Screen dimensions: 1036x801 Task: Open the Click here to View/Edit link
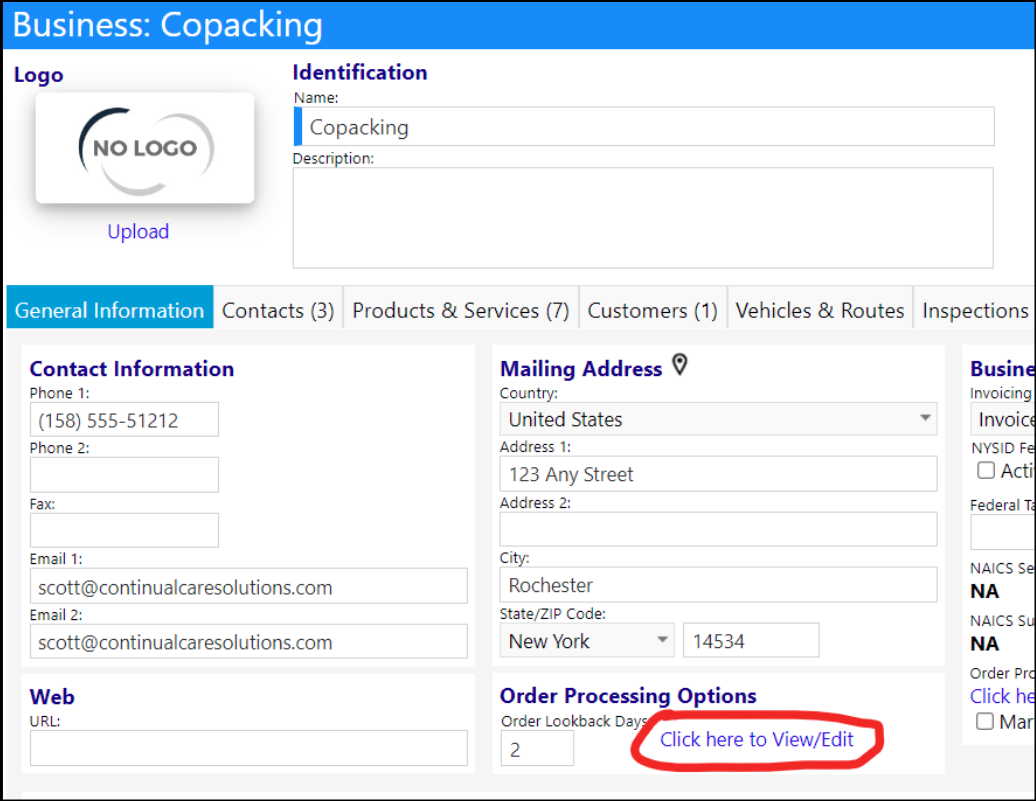(x=757, y=739)
